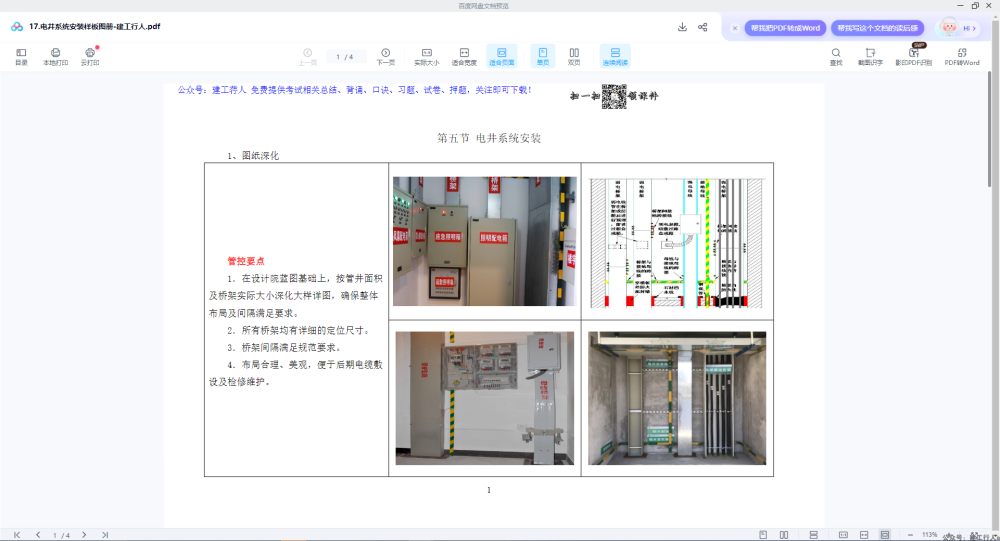Image resolution: width=1000 pixels, height=541 pixels.
Task: Select 适合宽度 fit width view
Action: point(464,56)
